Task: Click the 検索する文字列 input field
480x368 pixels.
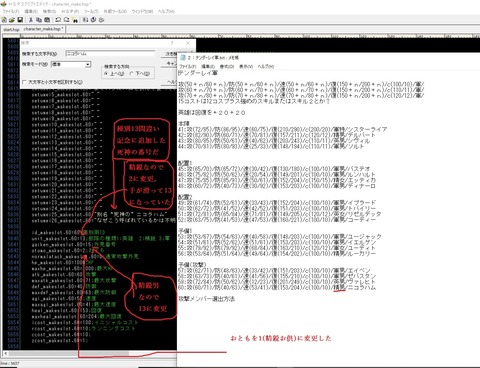Action: pos(110,53)
